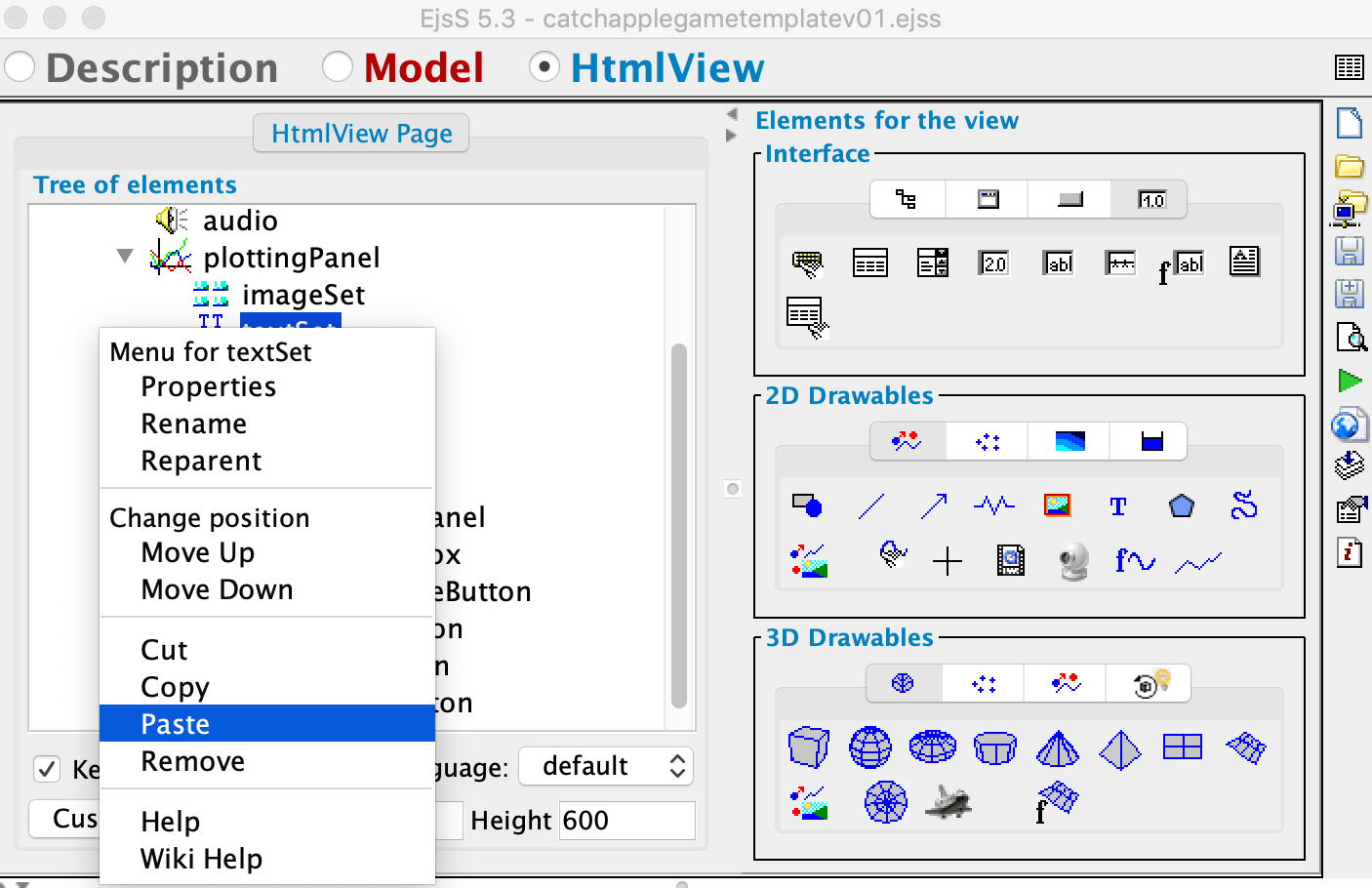
Task: Select the space shuttle 3D object icon
Action: [x=947, y=802]
